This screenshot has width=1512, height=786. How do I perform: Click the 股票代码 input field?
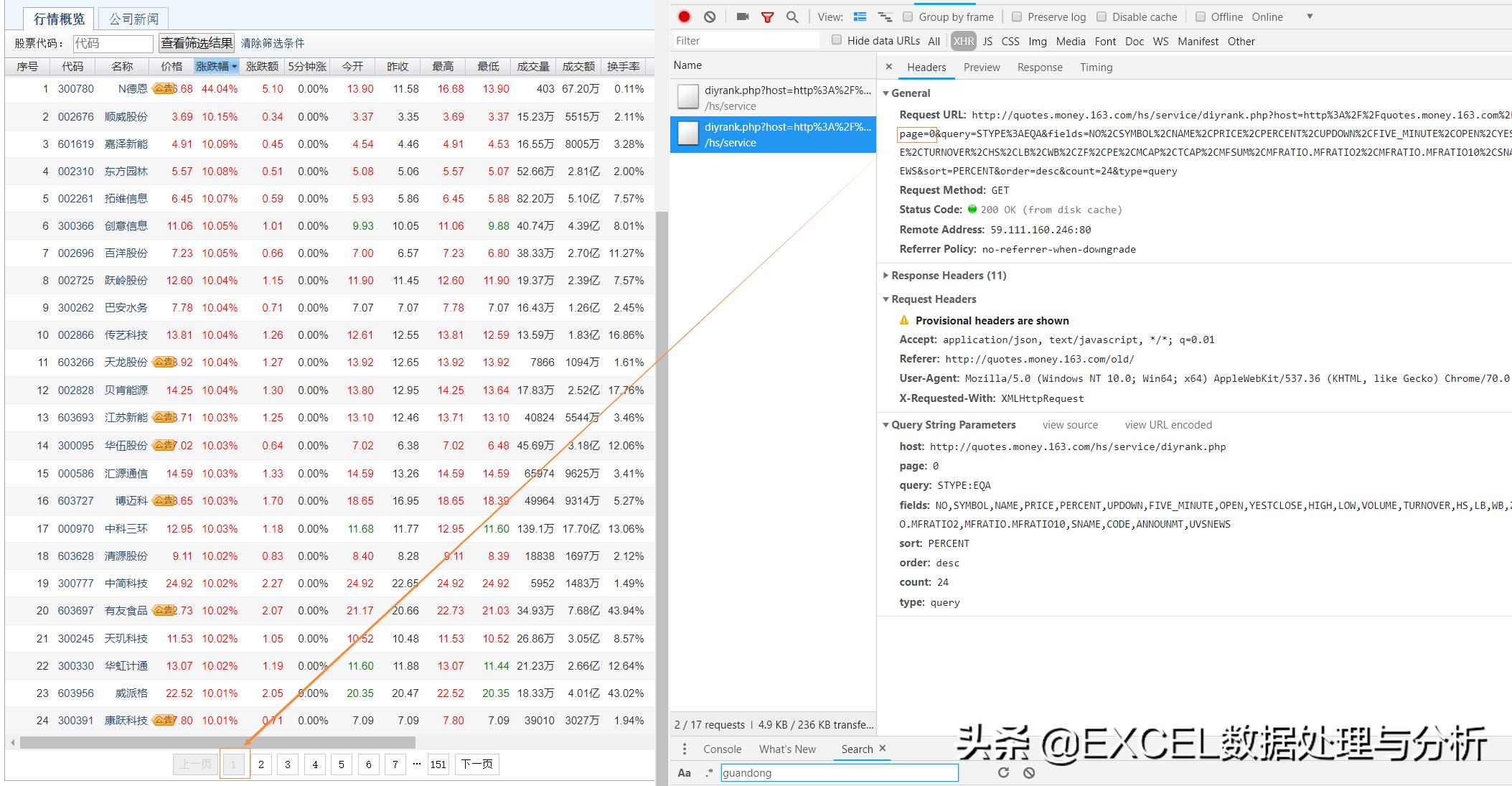click(113, 44)
